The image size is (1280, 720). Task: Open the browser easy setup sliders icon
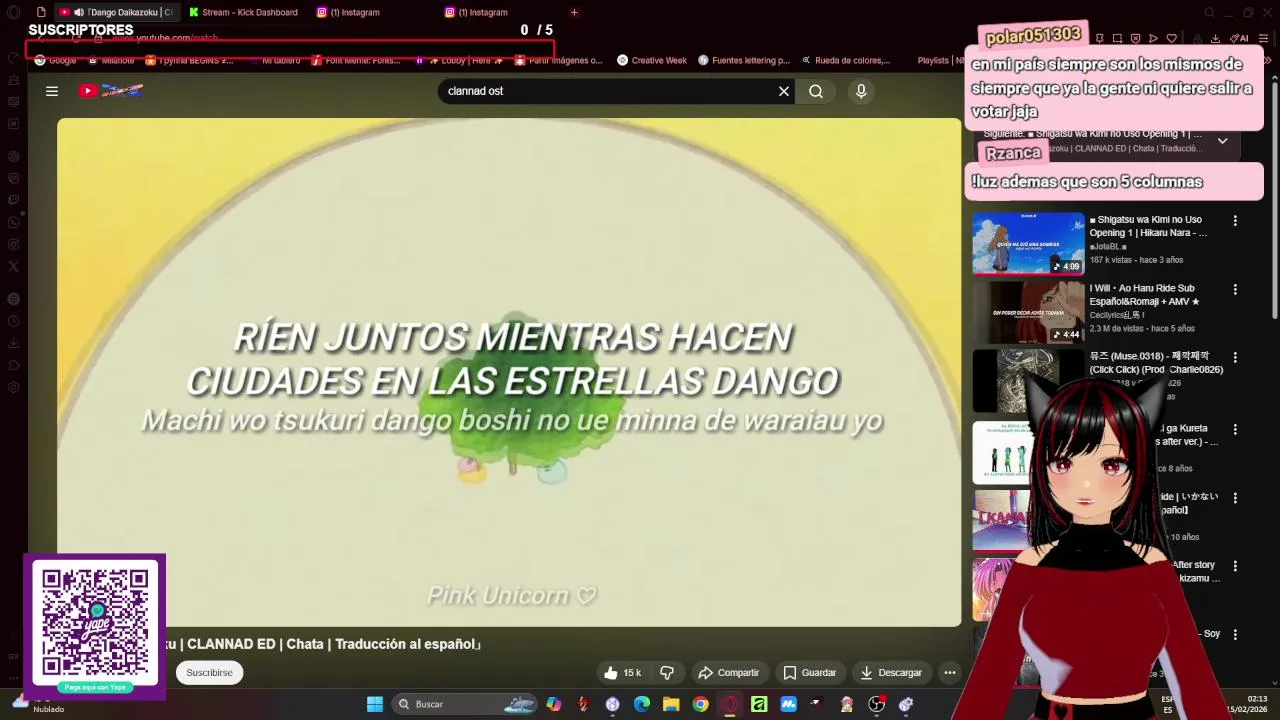[x=1264, y=38]
